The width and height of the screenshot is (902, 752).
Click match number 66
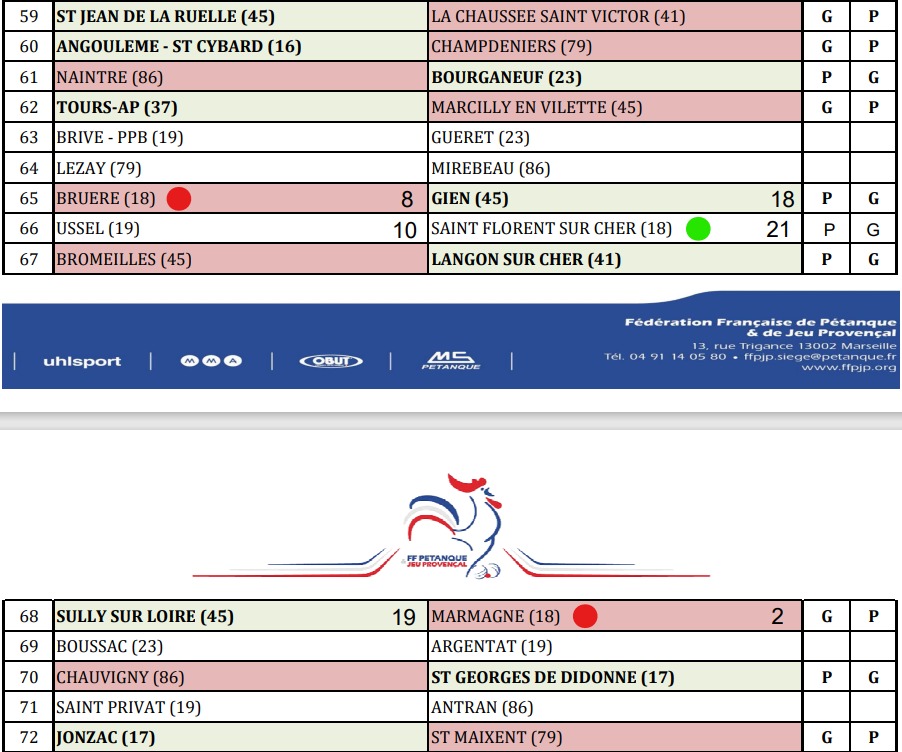point(29,228)
